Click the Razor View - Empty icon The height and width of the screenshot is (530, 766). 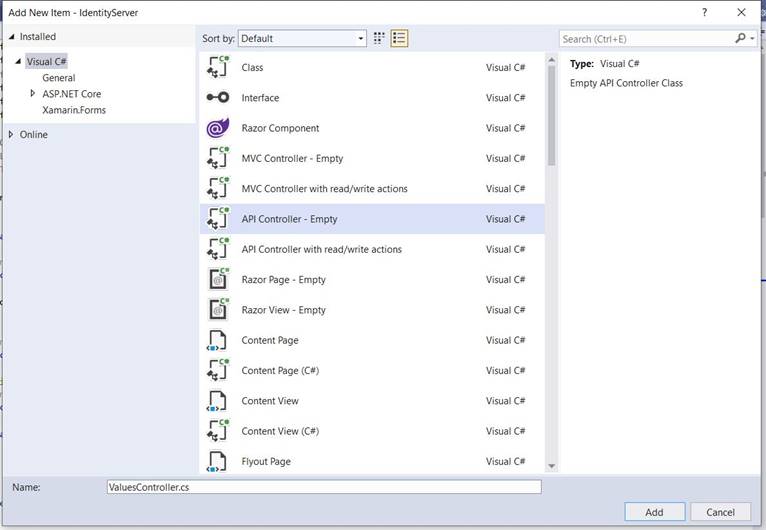[x=218, y=310]
